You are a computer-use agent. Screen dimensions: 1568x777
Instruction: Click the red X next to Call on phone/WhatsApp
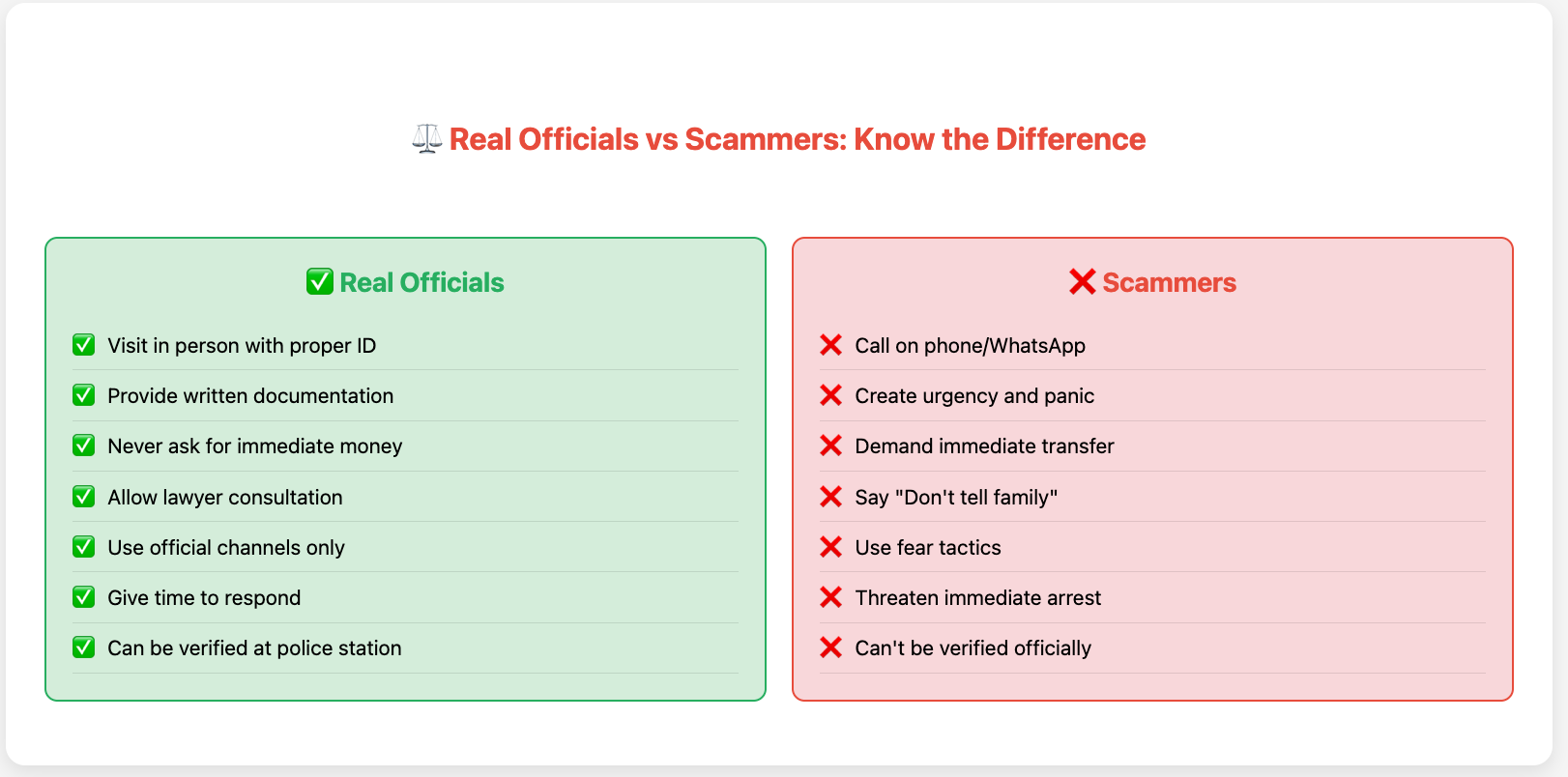click(830, 345)
